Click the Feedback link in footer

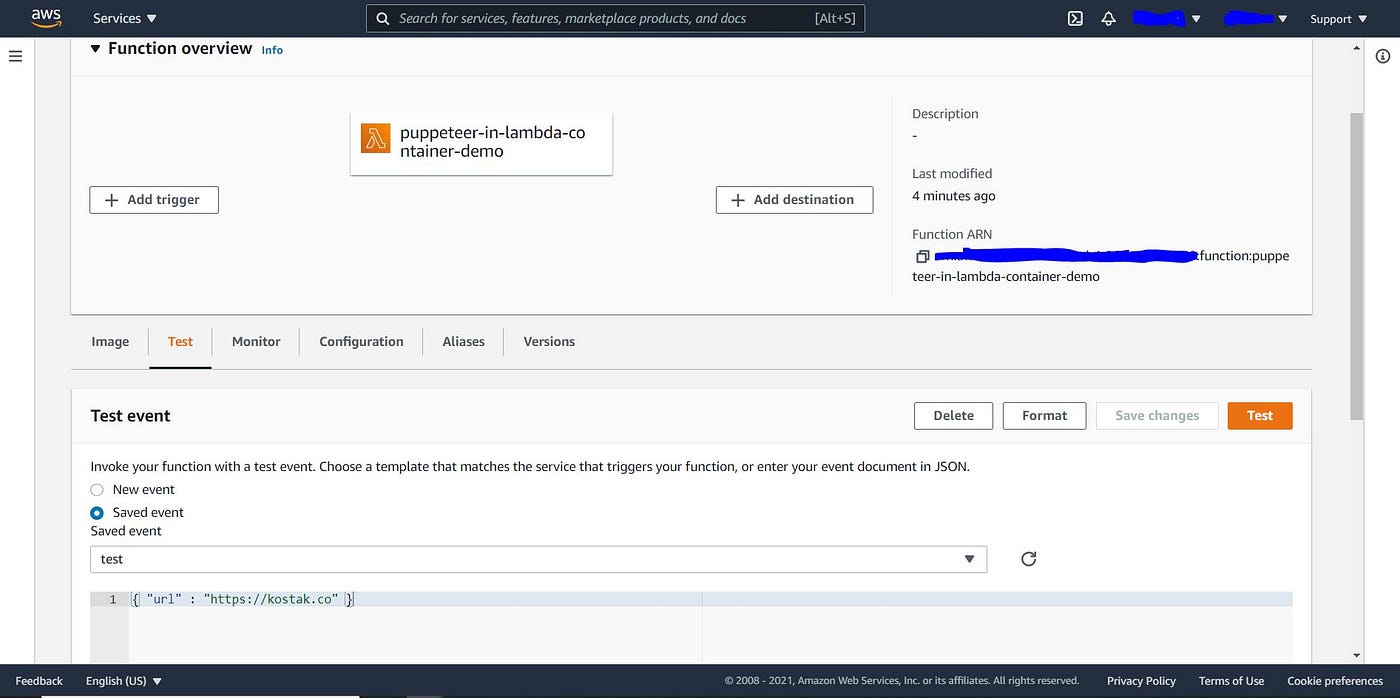click(39, 681)
